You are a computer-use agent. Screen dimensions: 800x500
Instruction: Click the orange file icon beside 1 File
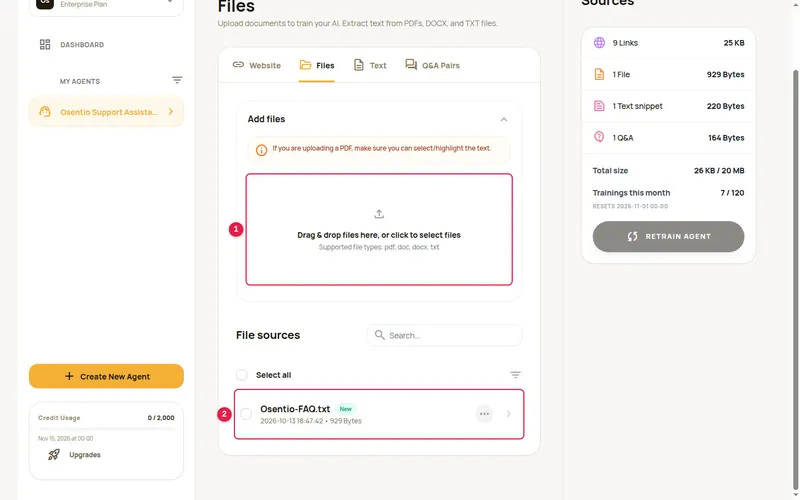point(599,74)
